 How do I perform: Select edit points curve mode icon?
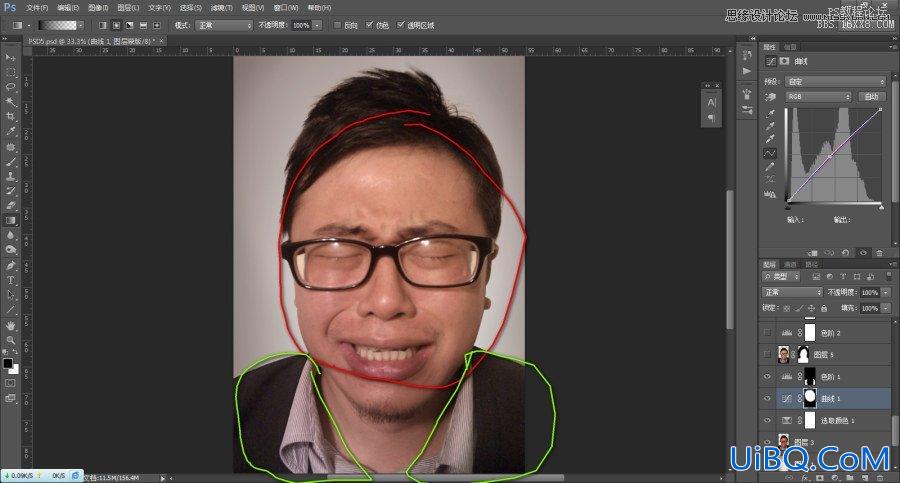(770, 153)
